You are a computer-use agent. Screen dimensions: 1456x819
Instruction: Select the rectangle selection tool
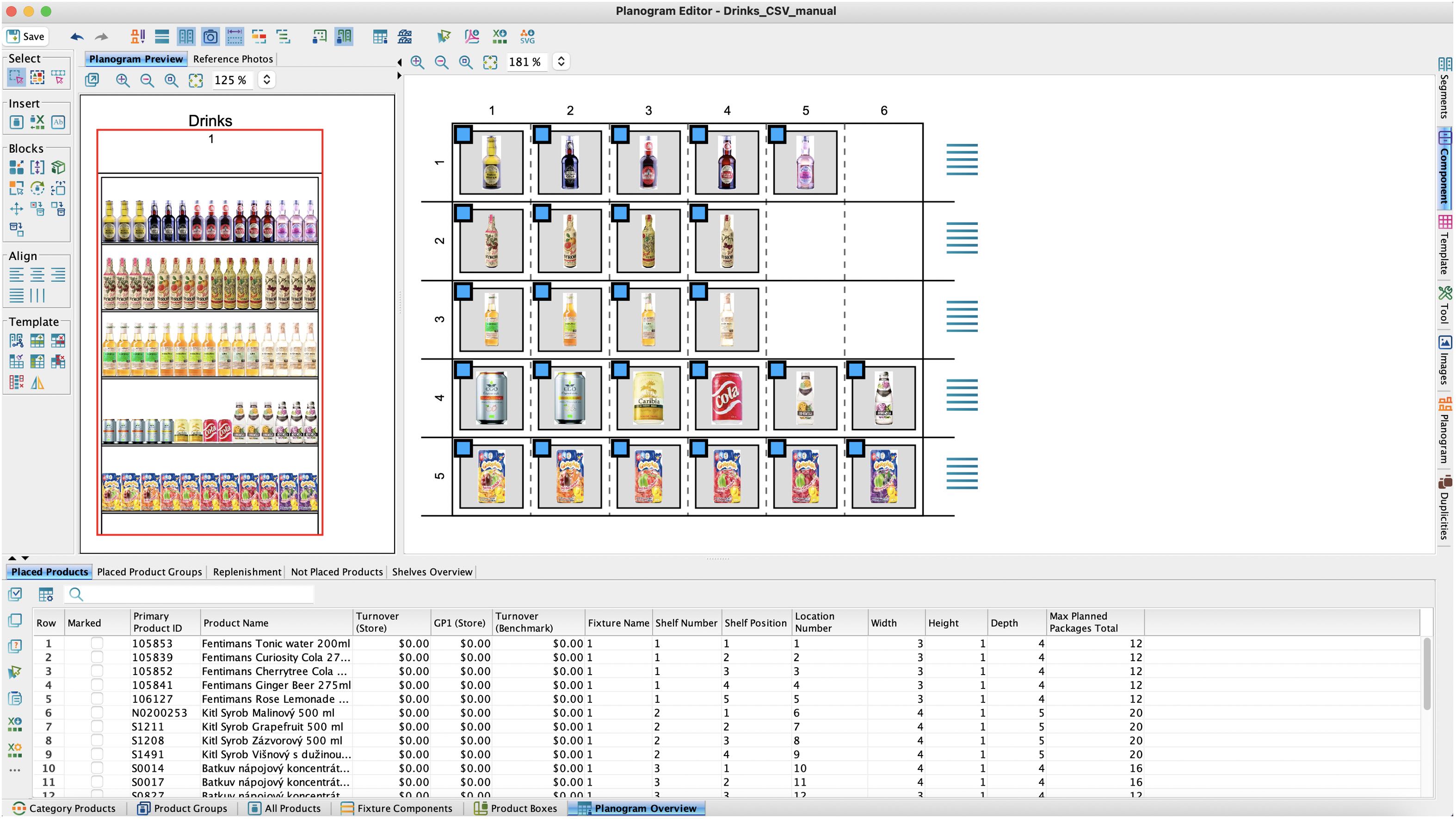[x=16, y=77]
